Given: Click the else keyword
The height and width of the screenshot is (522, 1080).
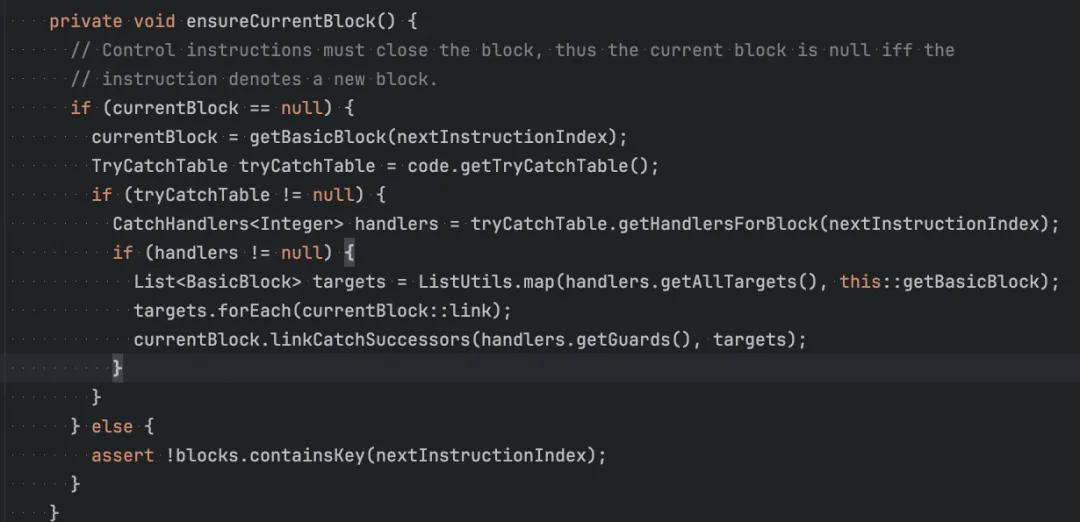Looking at the screenshot, I should (x=111, y=427).
